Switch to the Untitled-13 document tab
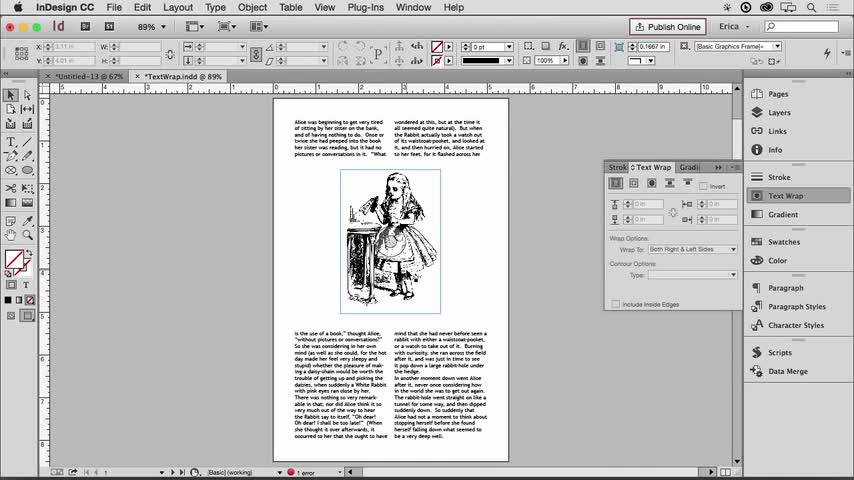Image resolution: width=854 pixels, height=480 pixels. (x=89, y=76)
